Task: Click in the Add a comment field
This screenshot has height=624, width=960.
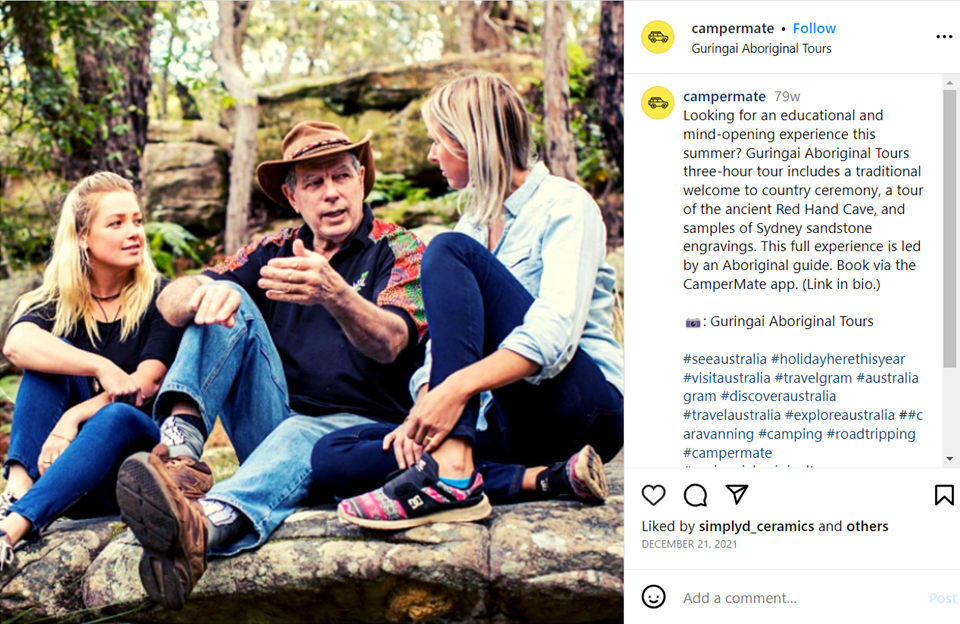Action: pos(800,598)
